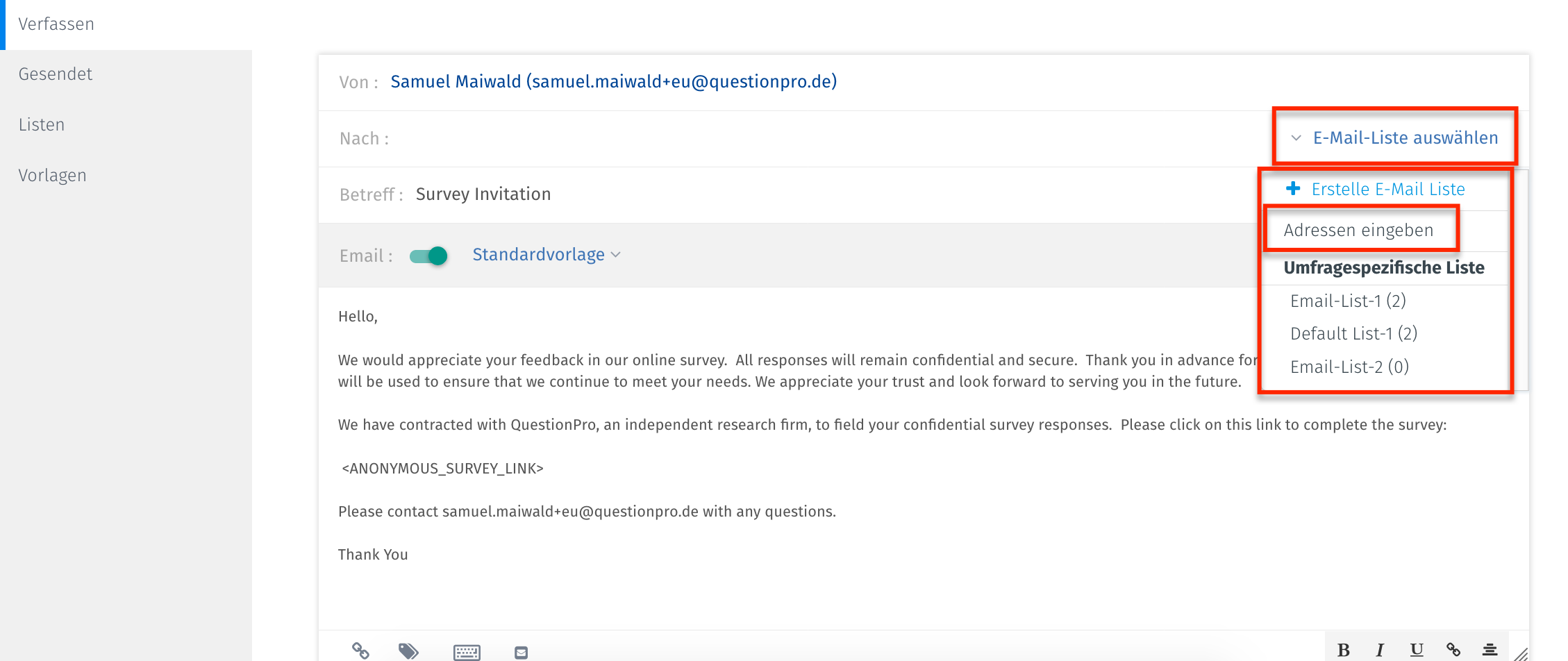Click the Erstelle E-Mail Liste link

1388,189
